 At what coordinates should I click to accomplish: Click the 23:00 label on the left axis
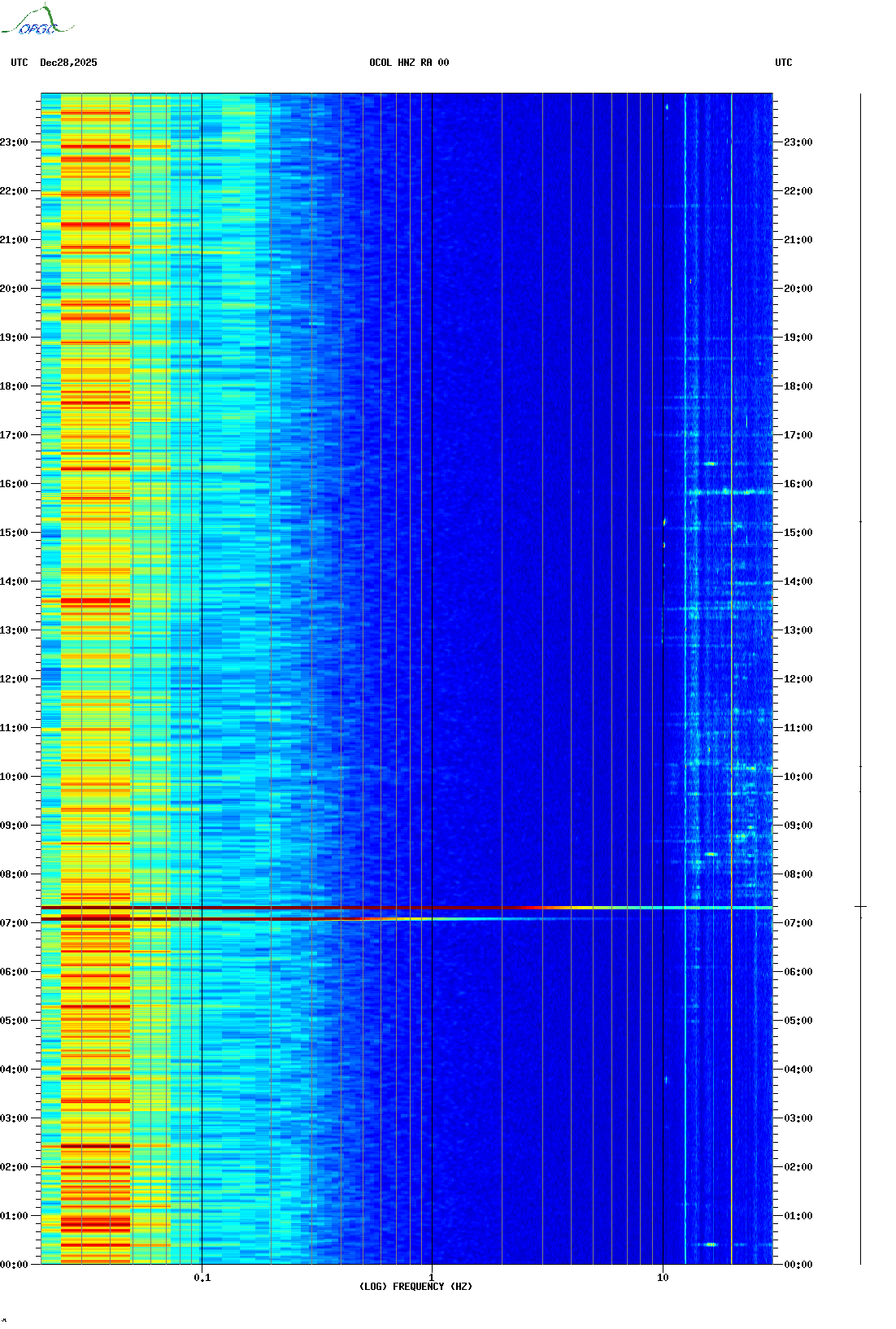tap(15, 142)
